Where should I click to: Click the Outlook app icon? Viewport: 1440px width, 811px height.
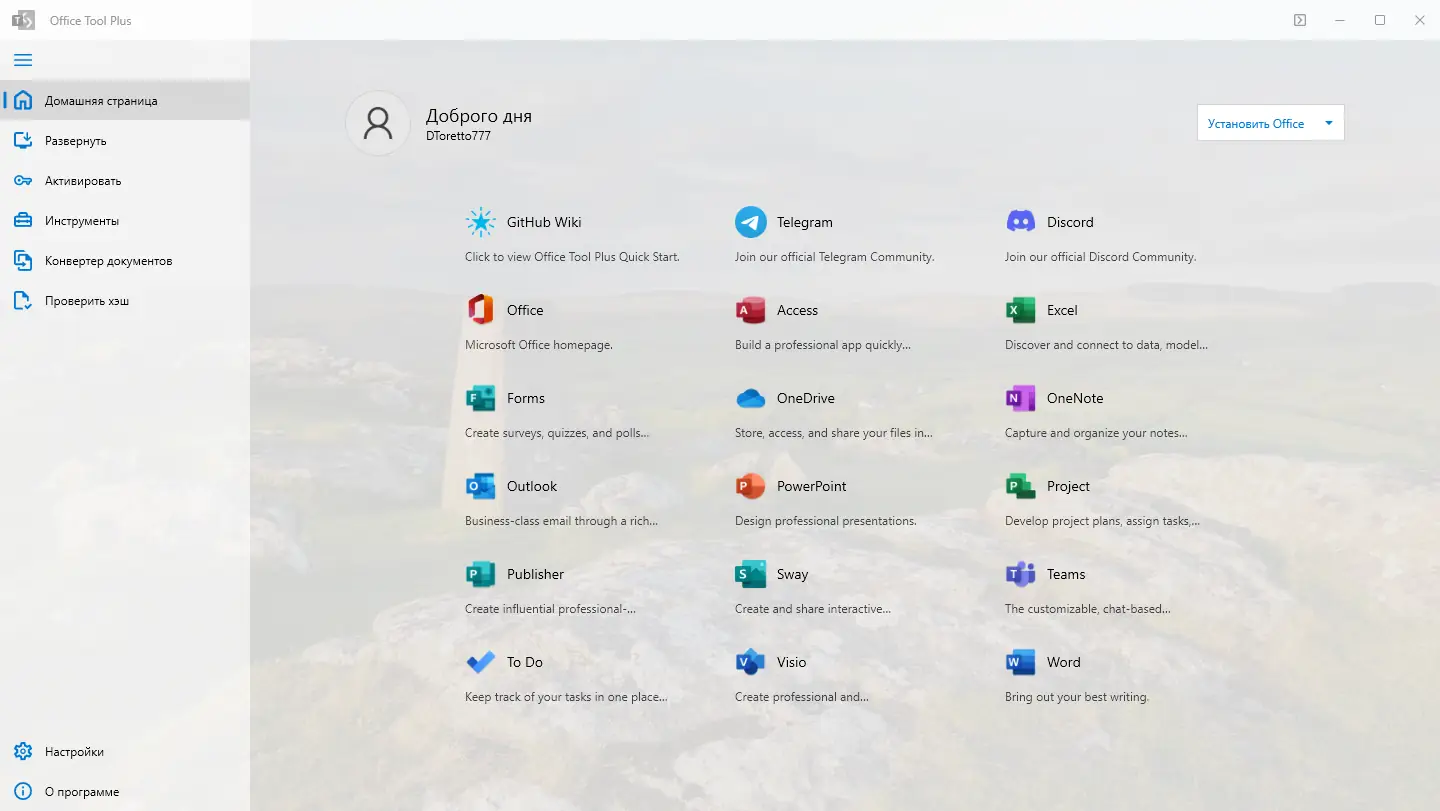tap(481, 486)
